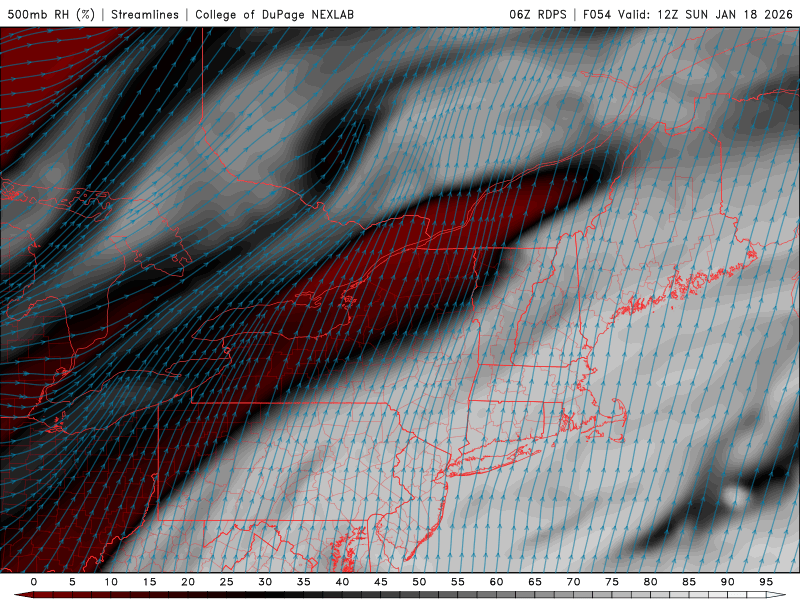Click the colorbar label "95"
The width and height of the screenshot is (800, 600).
pos(766,582)
